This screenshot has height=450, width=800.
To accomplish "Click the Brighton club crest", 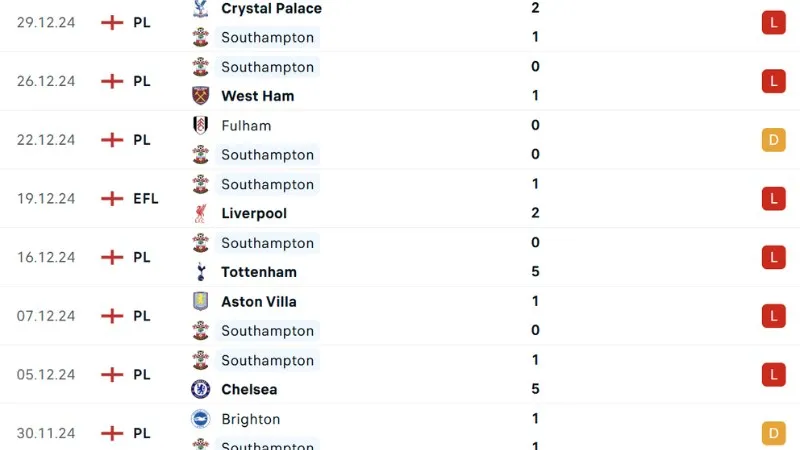I will click(x=201, y=419).
